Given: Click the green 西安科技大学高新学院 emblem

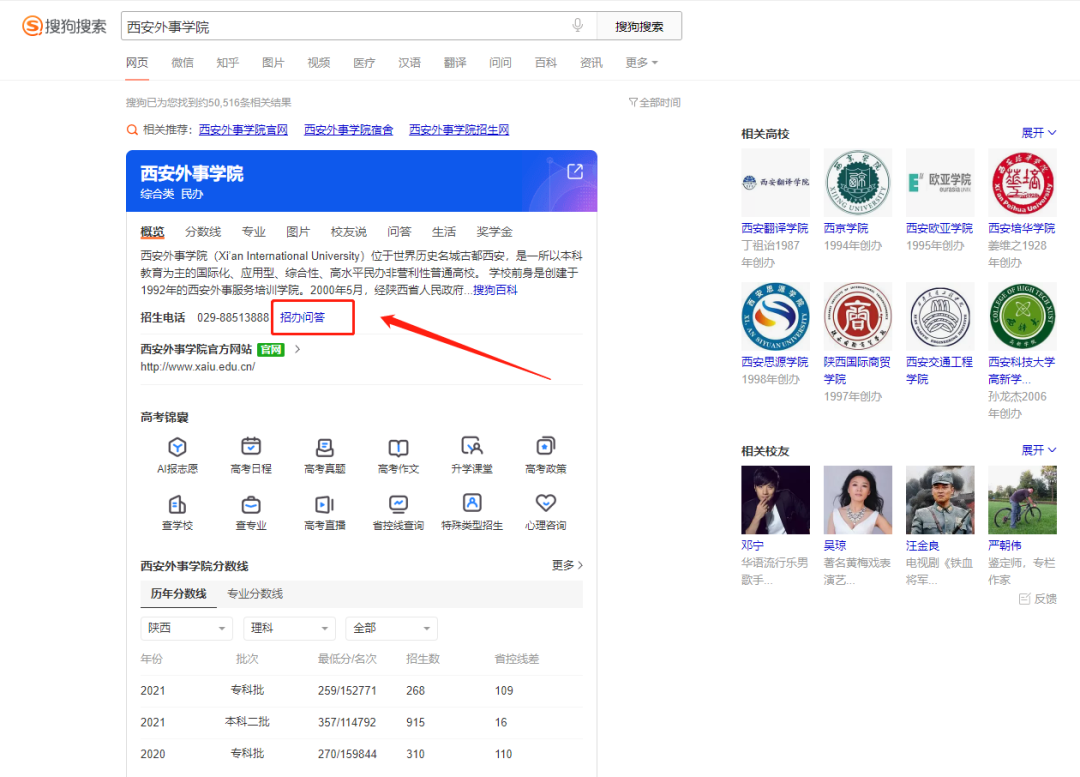Looking at the screenshot, I should tap(1022, 316).
